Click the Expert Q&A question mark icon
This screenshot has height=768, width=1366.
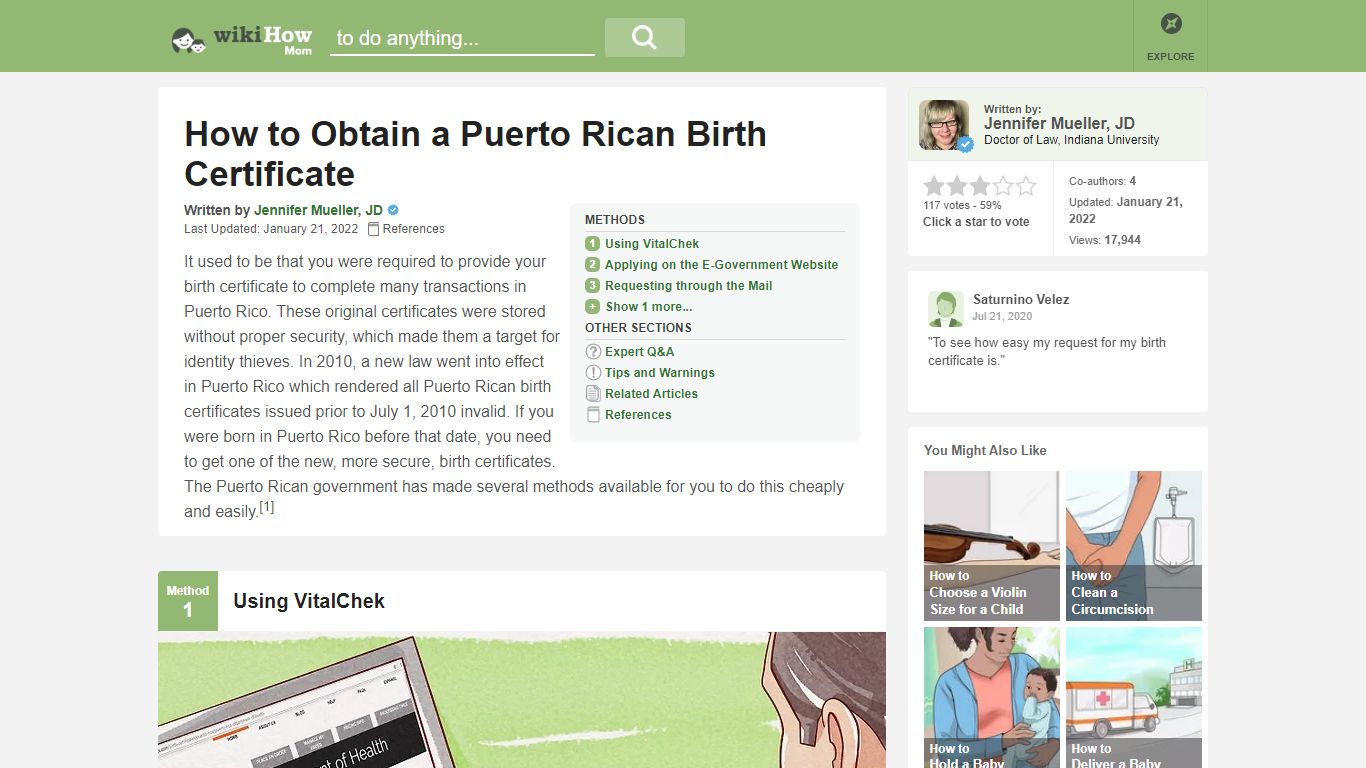pyautogui.click(x=593, y=352)
